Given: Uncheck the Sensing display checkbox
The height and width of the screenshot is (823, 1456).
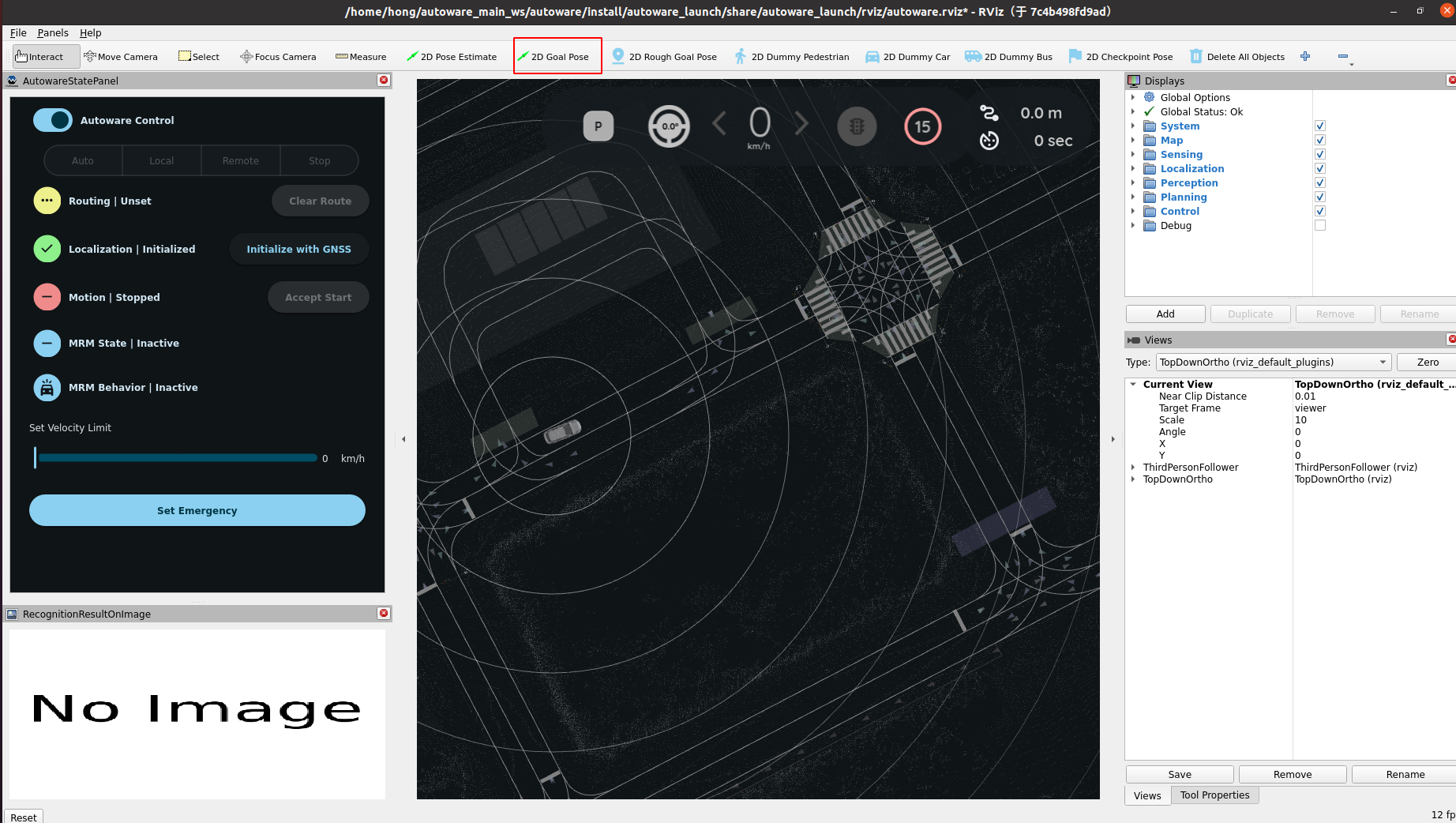Looking at the screenshot, I should [1320, 154].
